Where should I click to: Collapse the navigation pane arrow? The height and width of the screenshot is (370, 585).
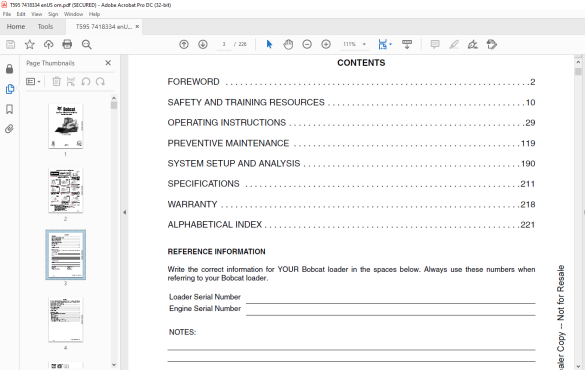(x=125, y=212)
